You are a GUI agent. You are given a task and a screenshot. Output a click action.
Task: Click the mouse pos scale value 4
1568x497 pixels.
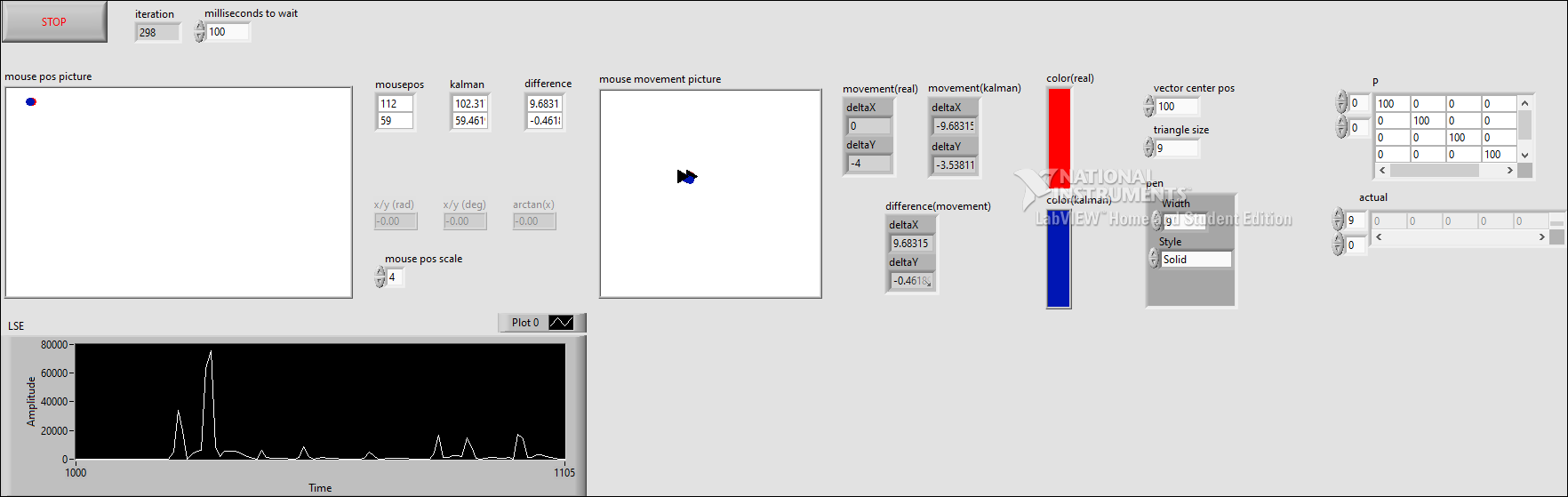click(x=396, y=277)
